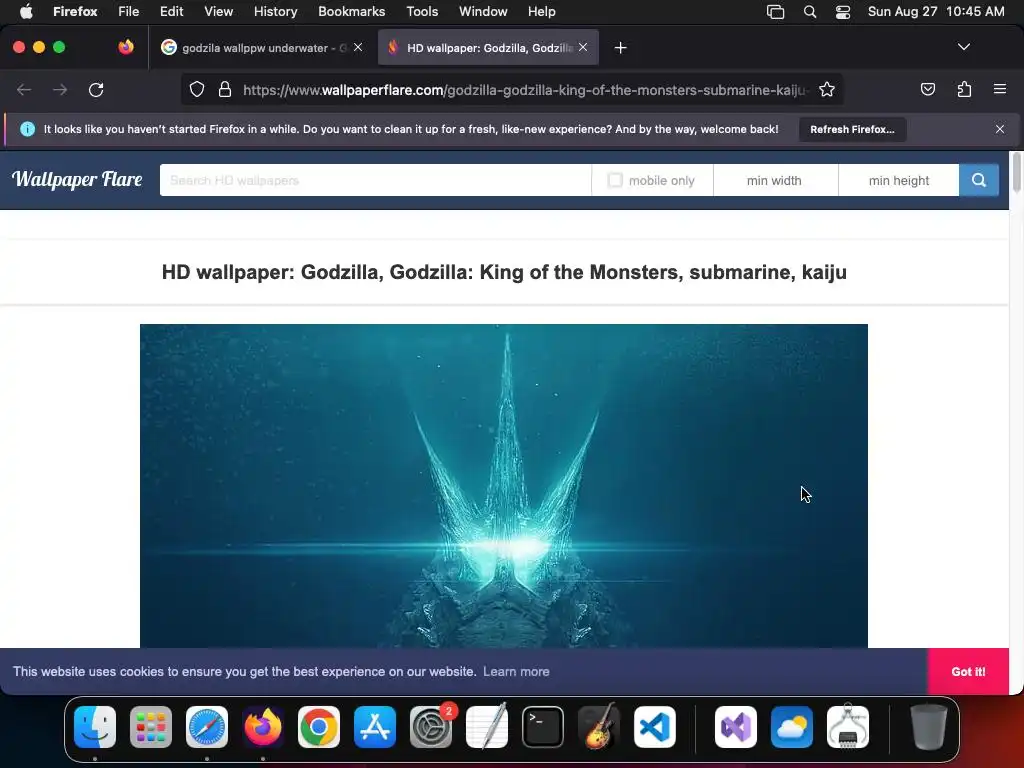Viewport: 1024px width, 768px height.
Task: Go back with the browser back arrow
Action: pos(24,89)
